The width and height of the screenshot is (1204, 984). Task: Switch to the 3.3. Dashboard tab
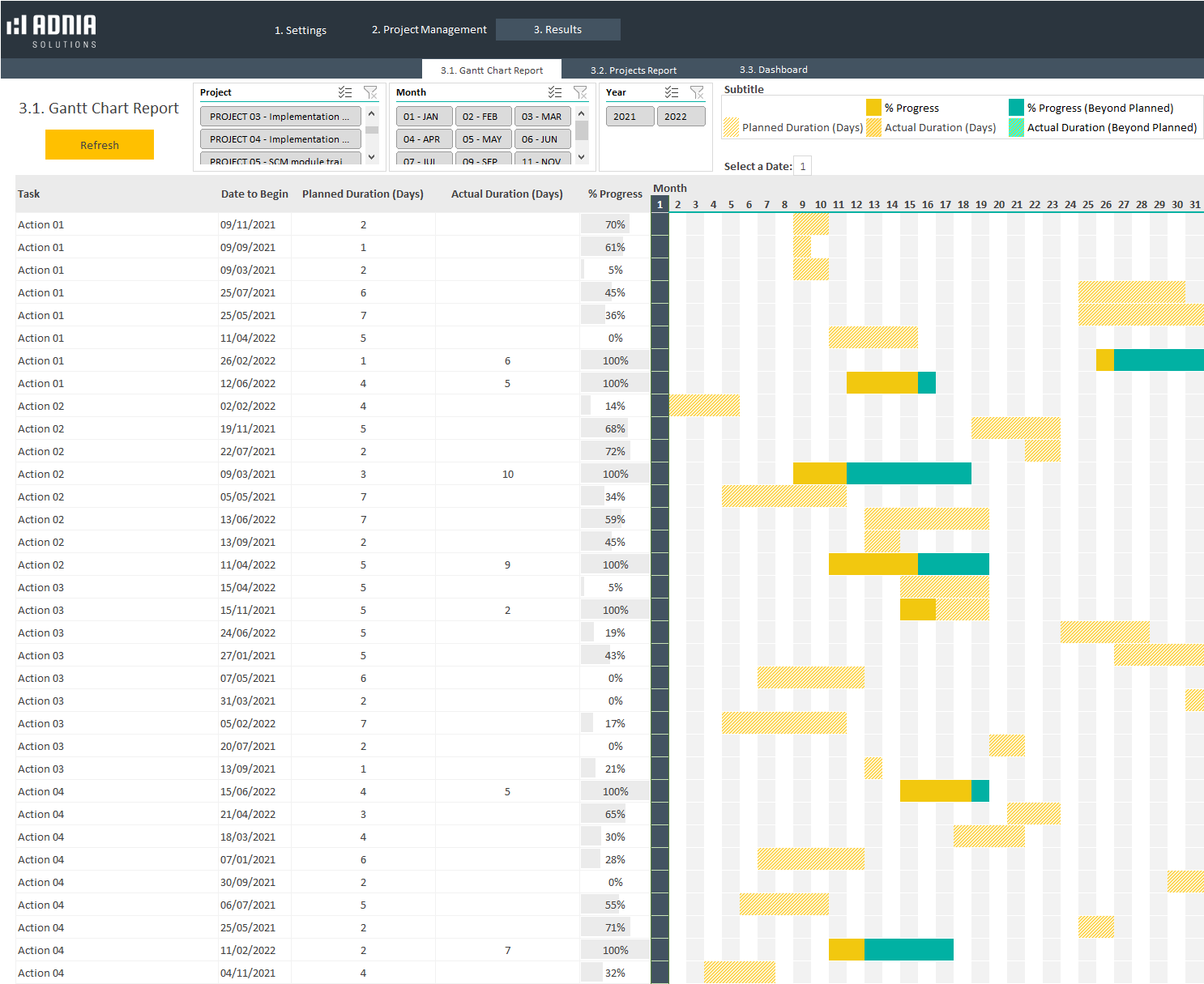click(x=773, y=70)
